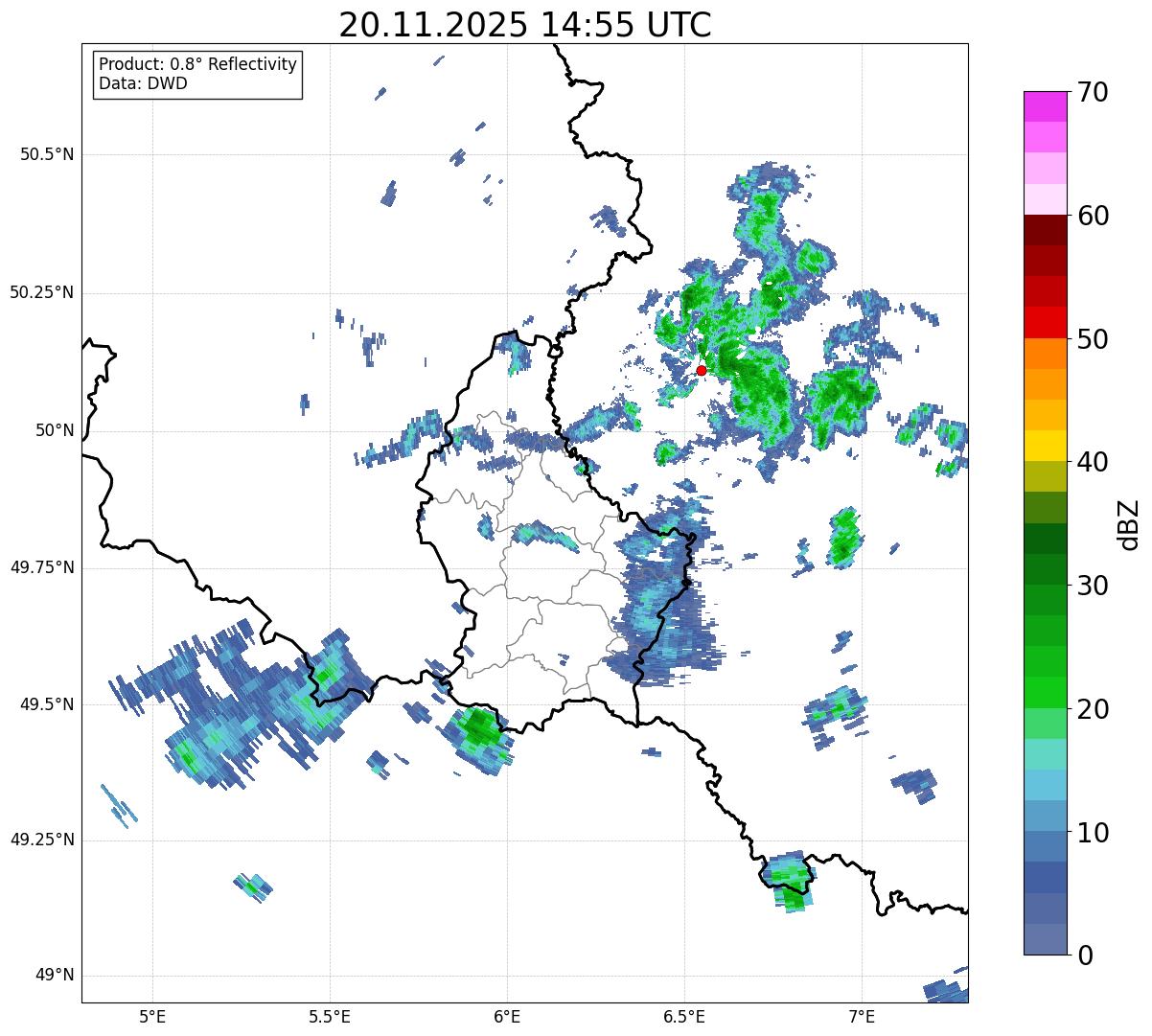Screen dimensions: 1152x1036
Task: Click the magenta top segment of the colorbar
Action: pyautogui.click(x=1045, y=106)
